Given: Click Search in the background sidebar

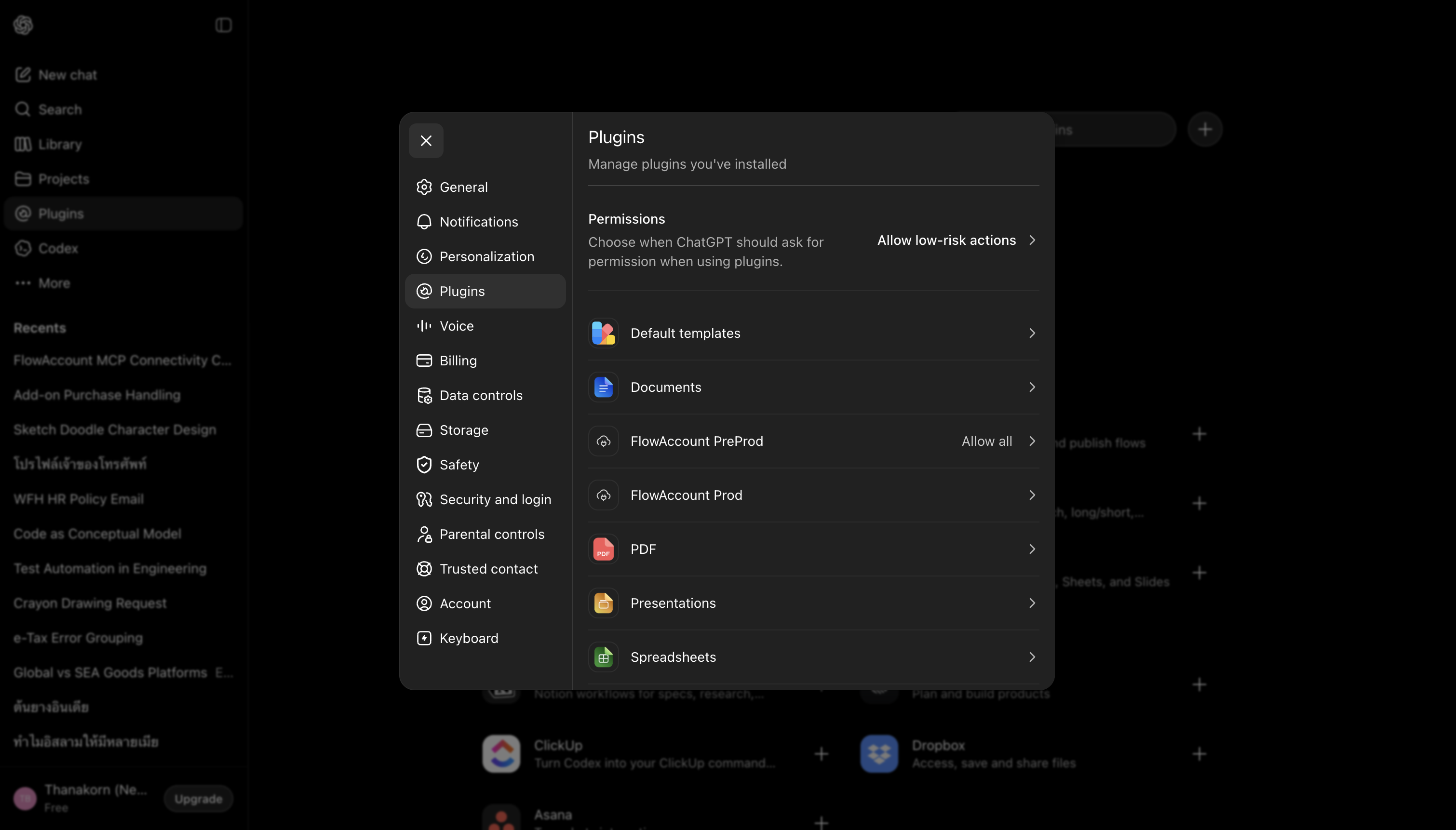Looking at the screenshot, I should (123, 109).
